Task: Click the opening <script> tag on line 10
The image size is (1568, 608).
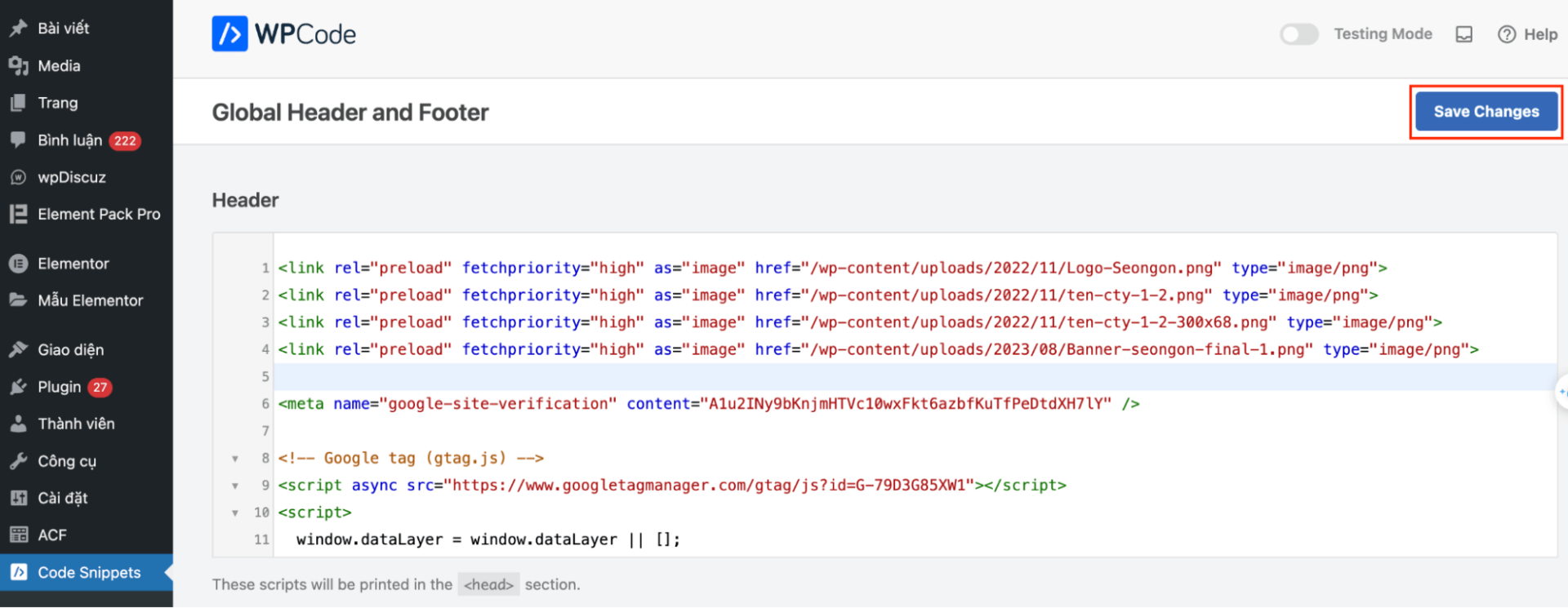Action: pyautogui.click(x=314, y=513)
